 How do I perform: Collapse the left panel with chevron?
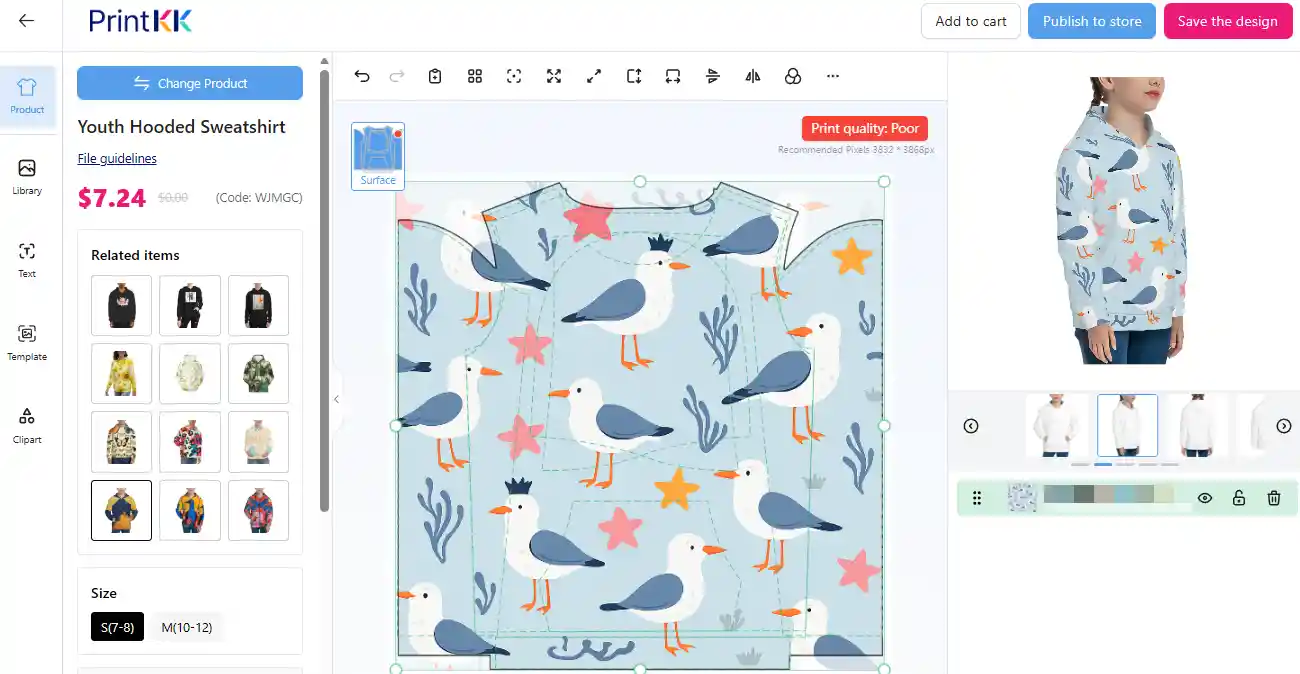[x=336, y=398]
